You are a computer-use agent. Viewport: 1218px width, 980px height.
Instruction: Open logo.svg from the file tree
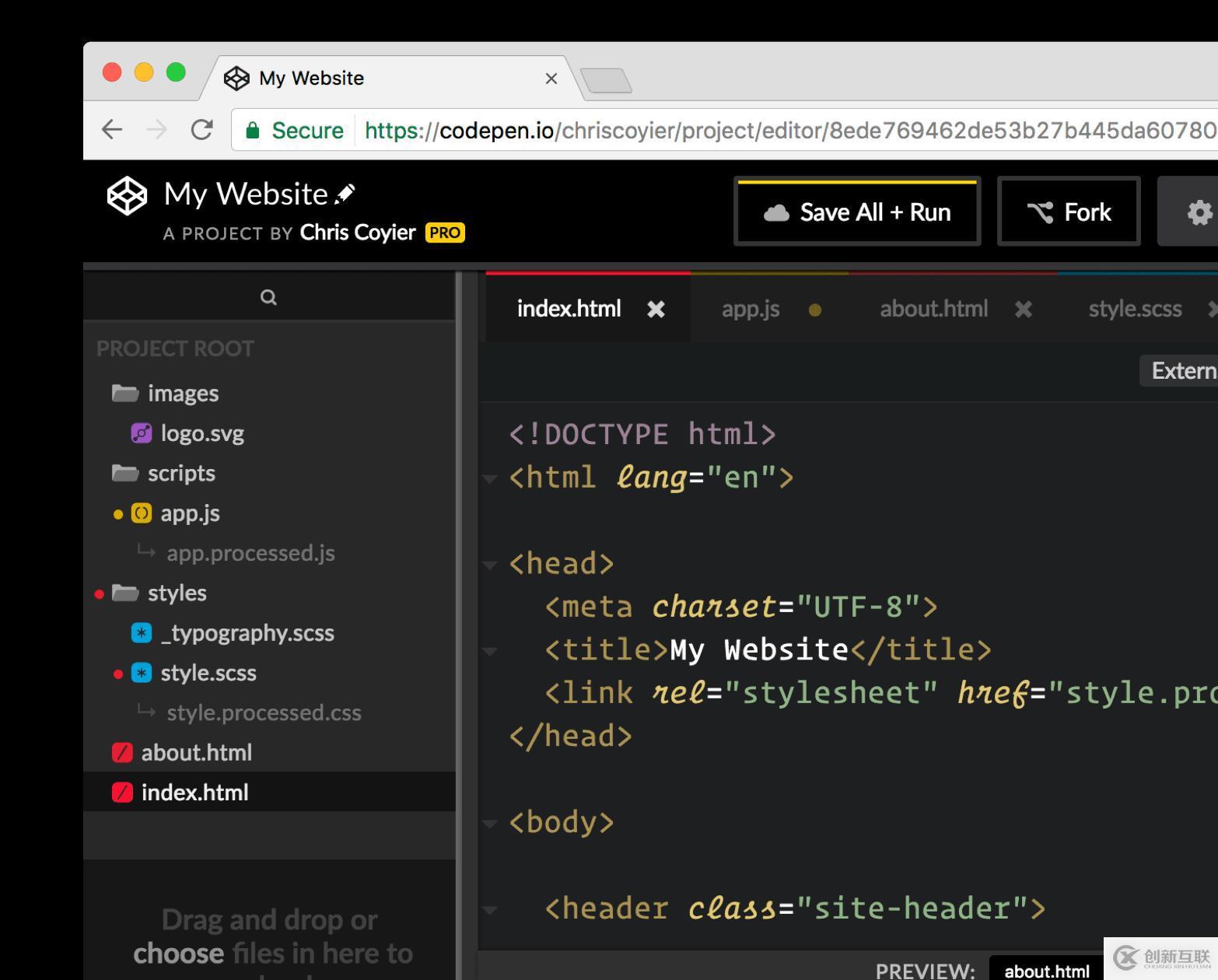coord(202,433)
